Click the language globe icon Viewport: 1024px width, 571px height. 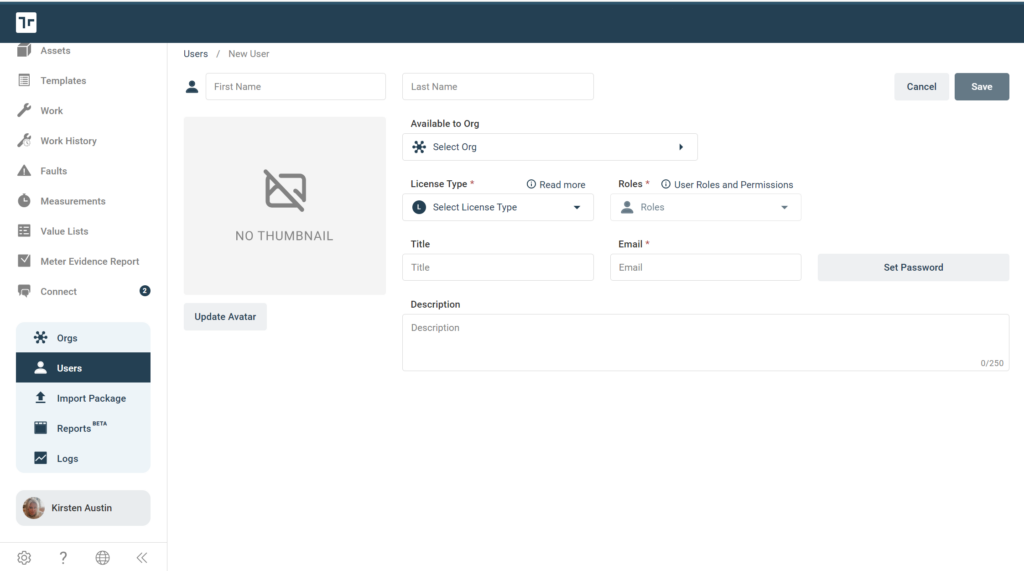[x=103, y=557]
